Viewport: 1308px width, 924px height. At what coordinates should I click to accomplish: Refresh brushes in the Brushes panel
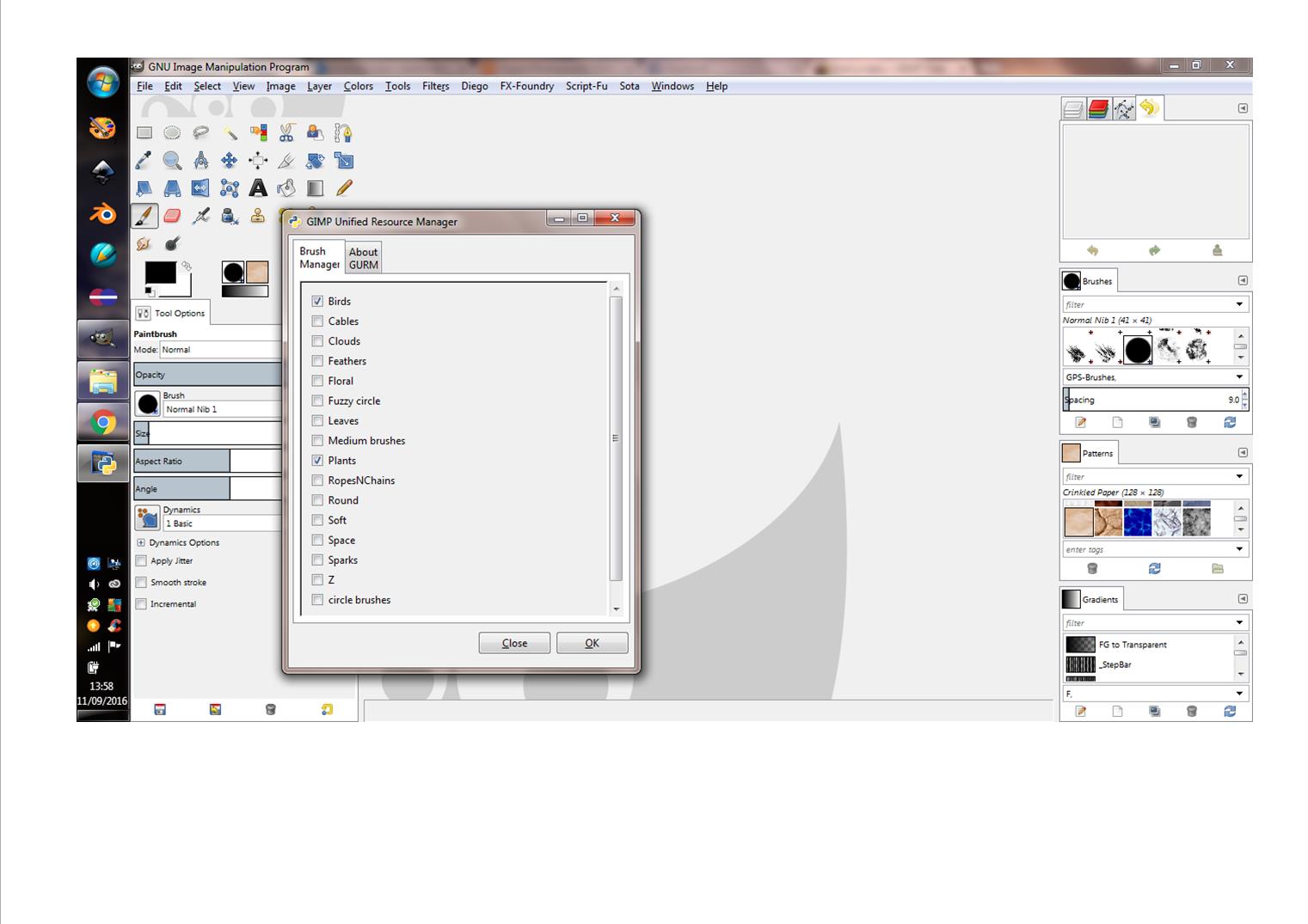point(1230,422)
